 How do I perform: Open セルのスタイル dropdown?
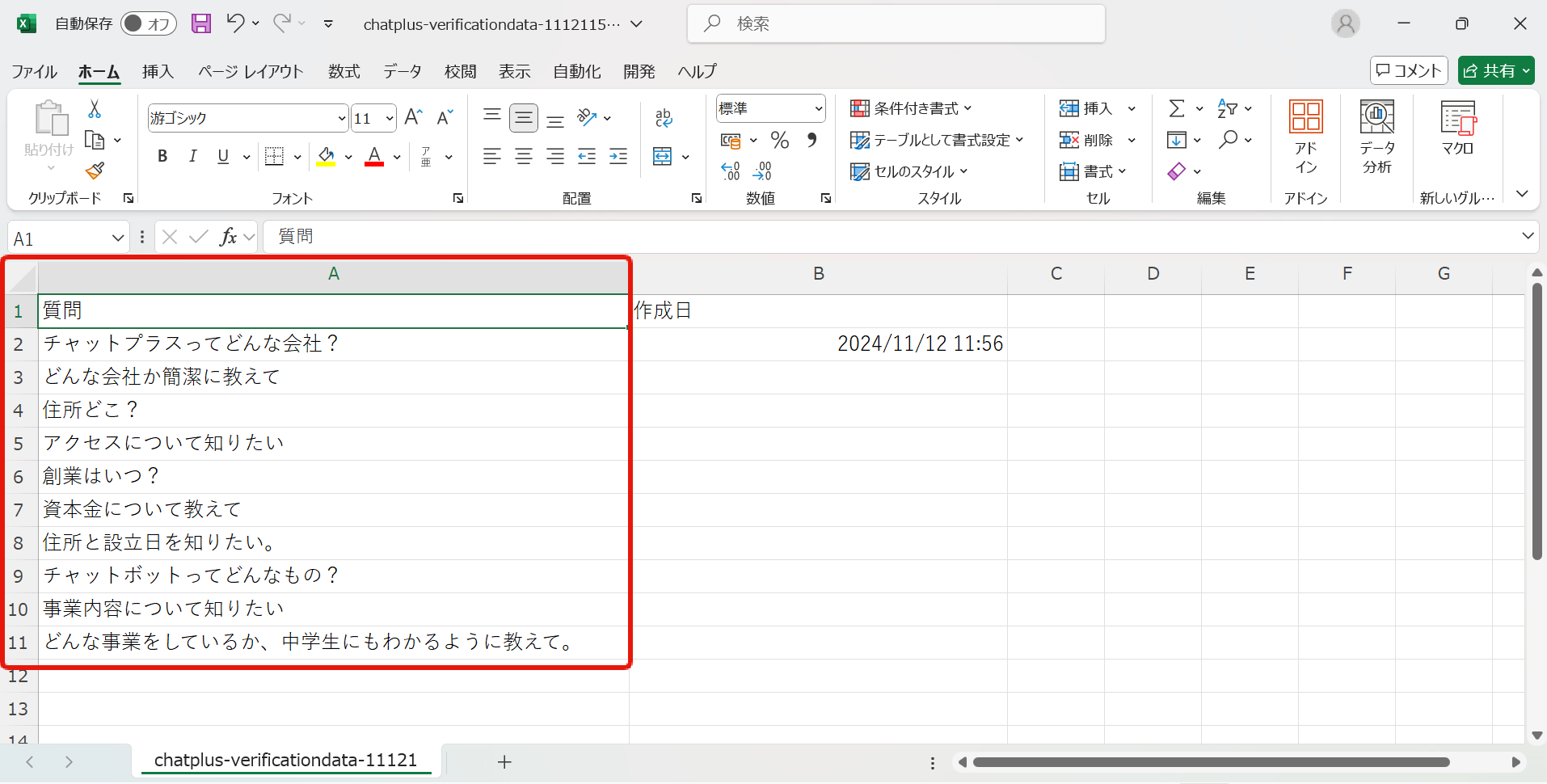(908, 171)
